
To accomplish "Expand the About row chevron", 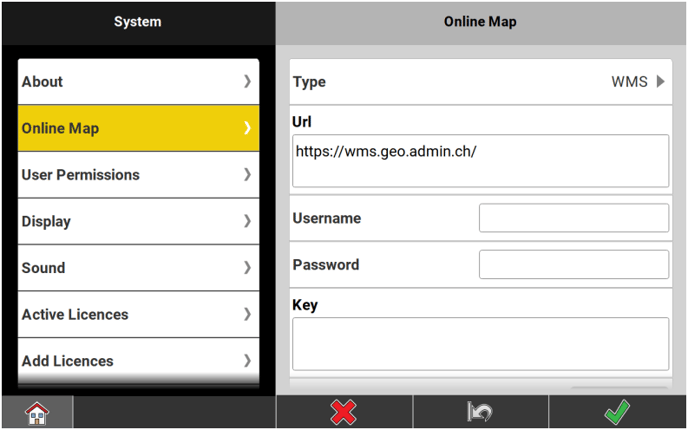I will pyautogui.click(x=247, y=82).
